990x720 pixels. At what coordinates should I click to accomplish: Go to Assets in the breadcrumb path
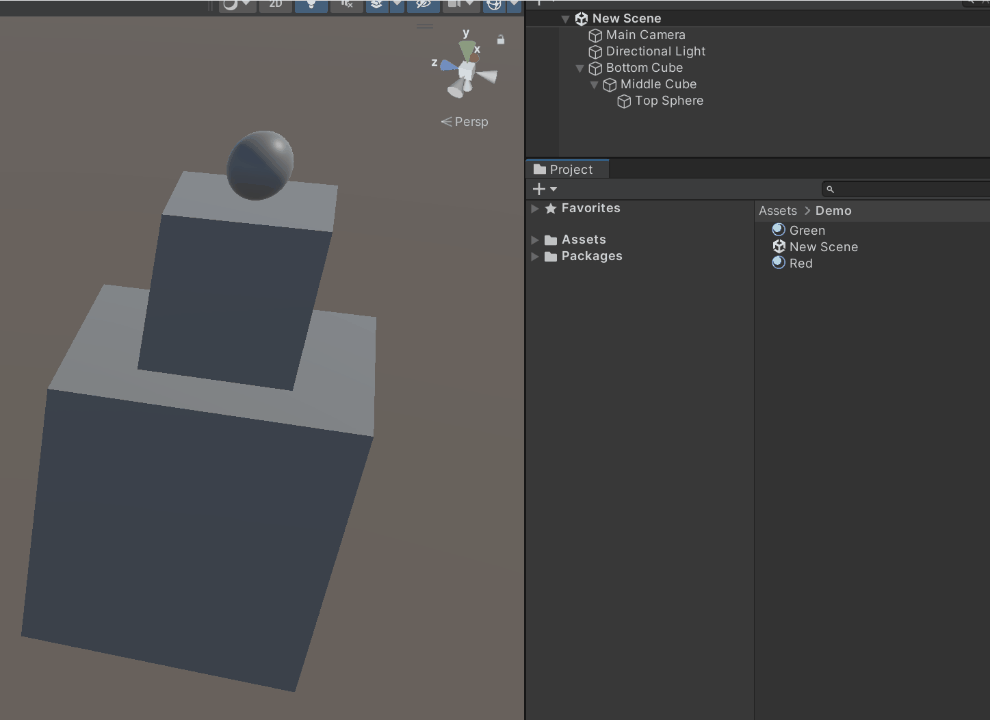pyautogui.click(x=778, y=210)
